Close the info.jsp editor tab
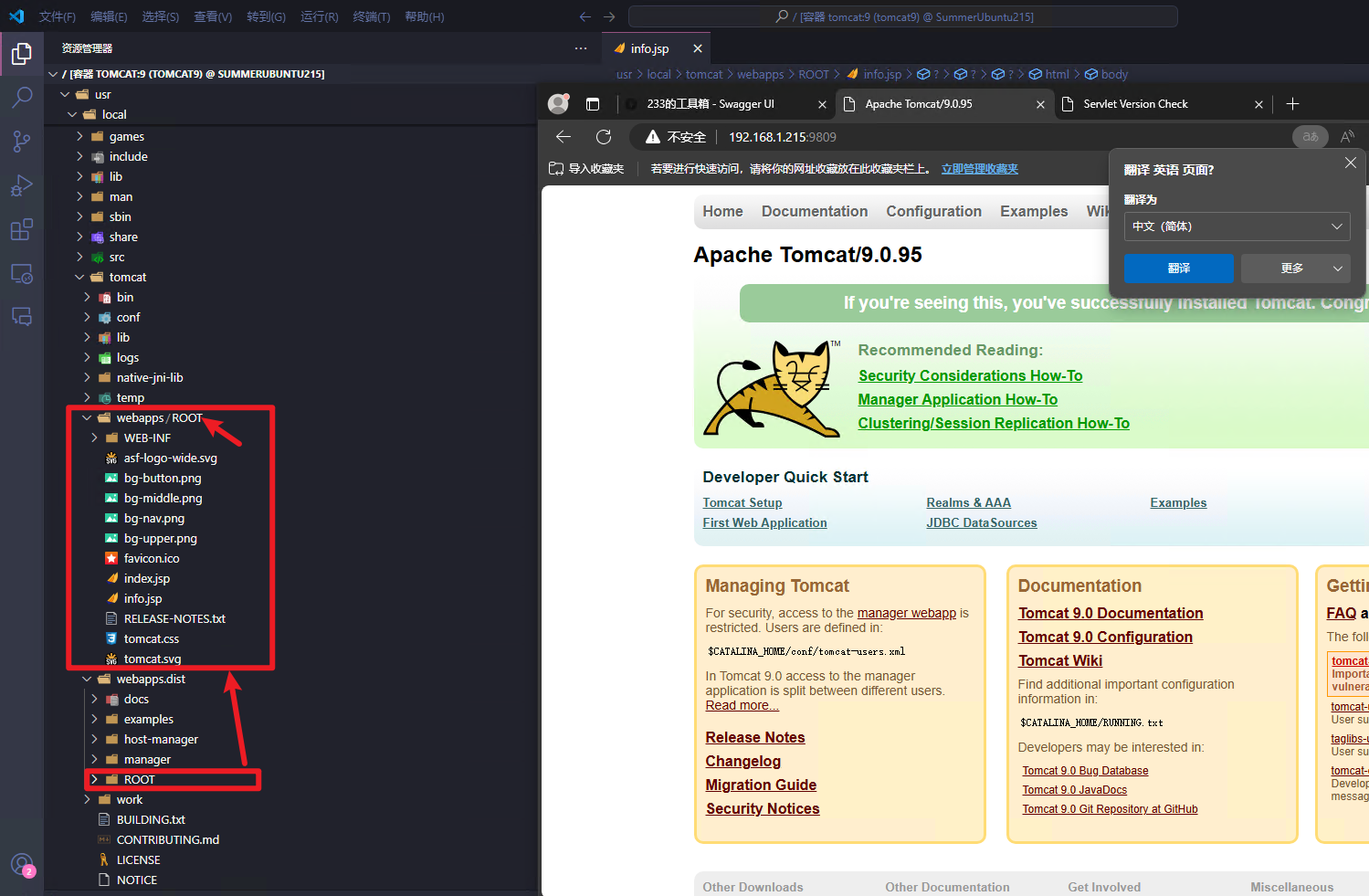The height and width of the screenshot is (896, 1369). coord(698,48)
